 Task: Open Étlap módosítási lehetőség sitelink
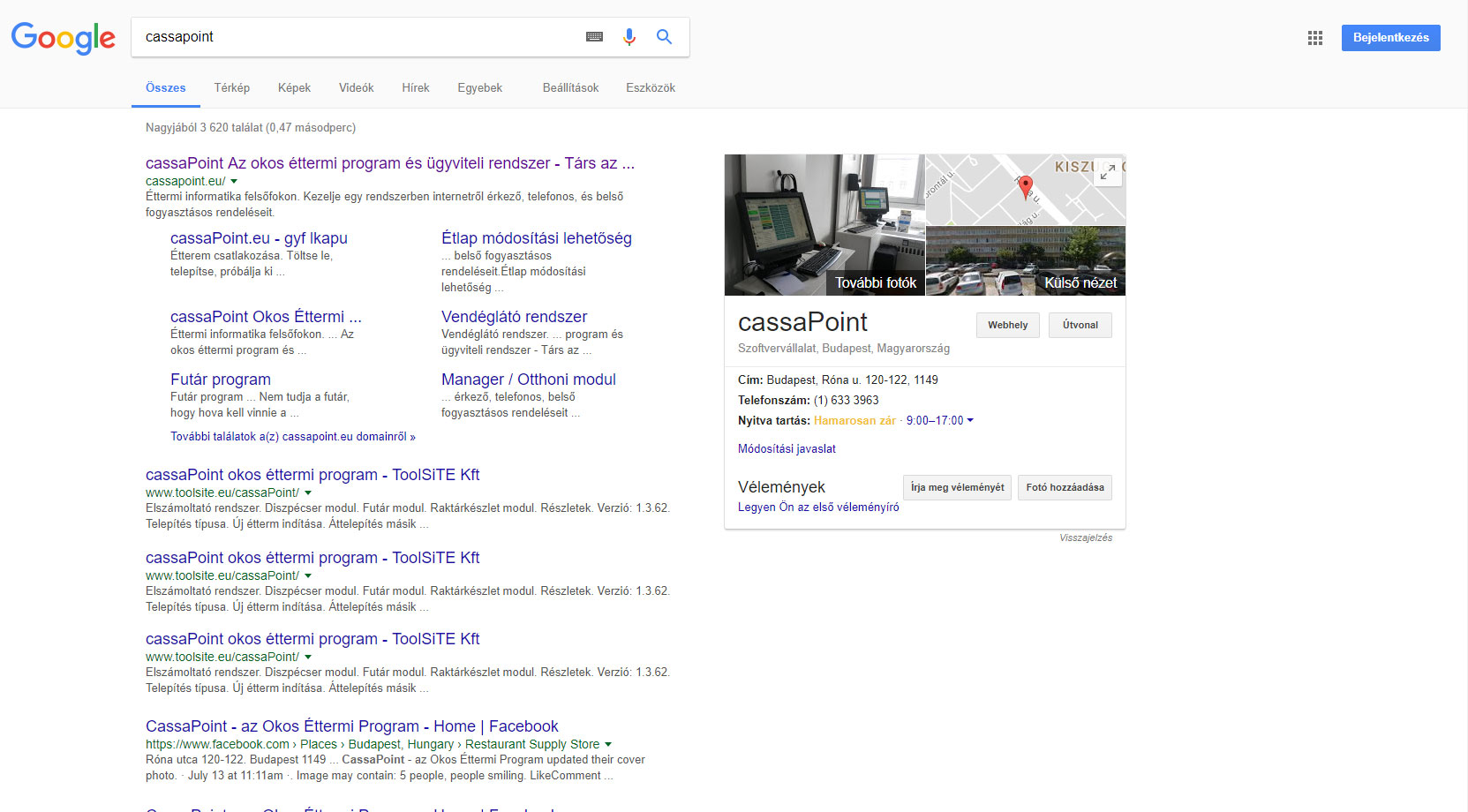click(537, 238)
